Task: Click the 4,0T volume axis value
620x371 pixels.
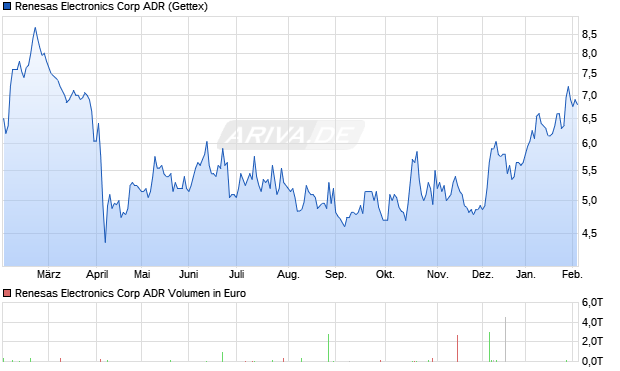Action: (592, 322)
